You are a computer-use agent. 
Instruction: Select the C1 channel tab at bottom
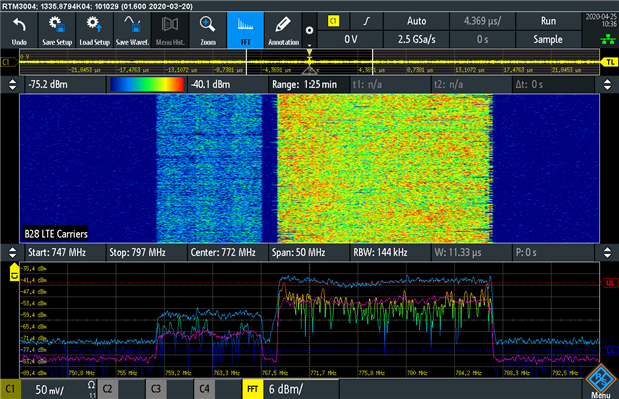[x=10, y=389]
